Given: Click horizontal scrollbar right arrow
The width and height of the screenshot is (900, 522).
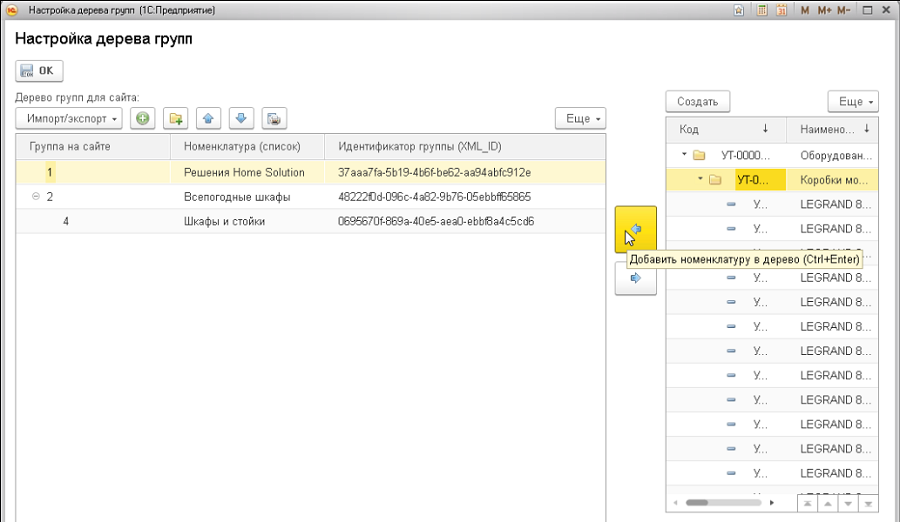Looking at the screenshot, I should pyautogui.click(x=772, y=502).
